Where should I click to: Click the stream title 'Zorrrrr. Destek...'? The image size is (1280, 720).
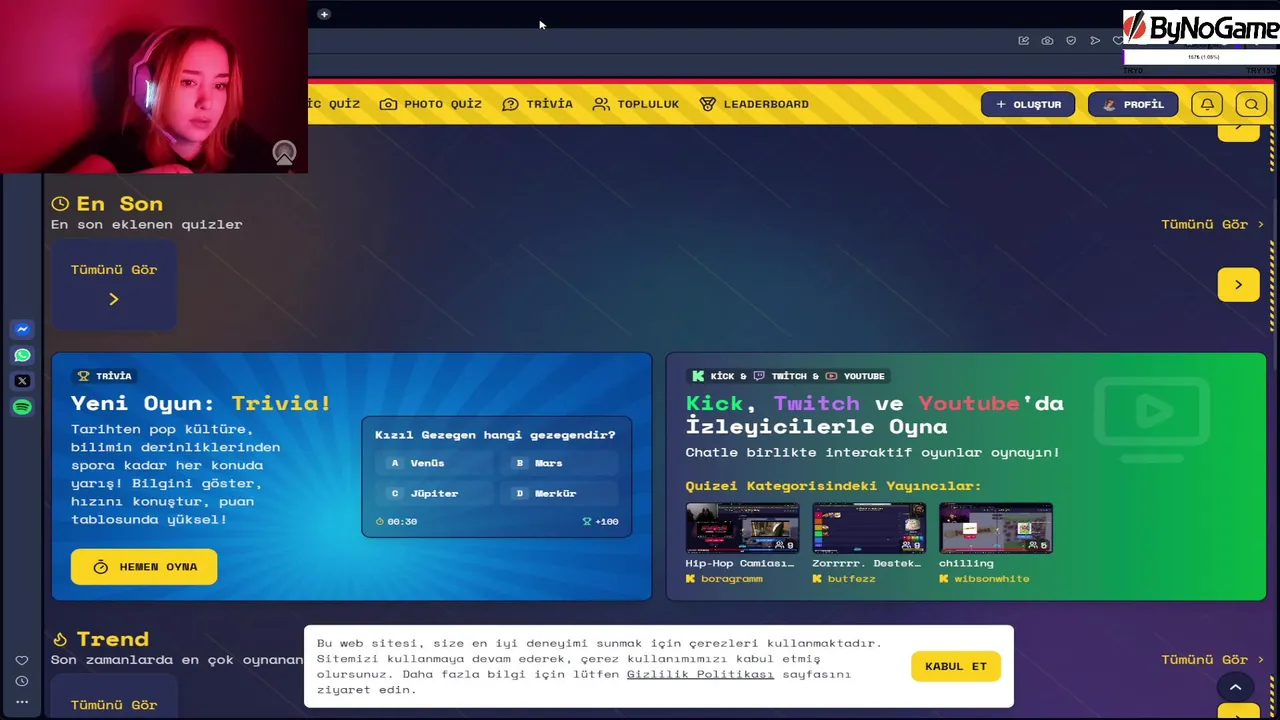[867, 563]
